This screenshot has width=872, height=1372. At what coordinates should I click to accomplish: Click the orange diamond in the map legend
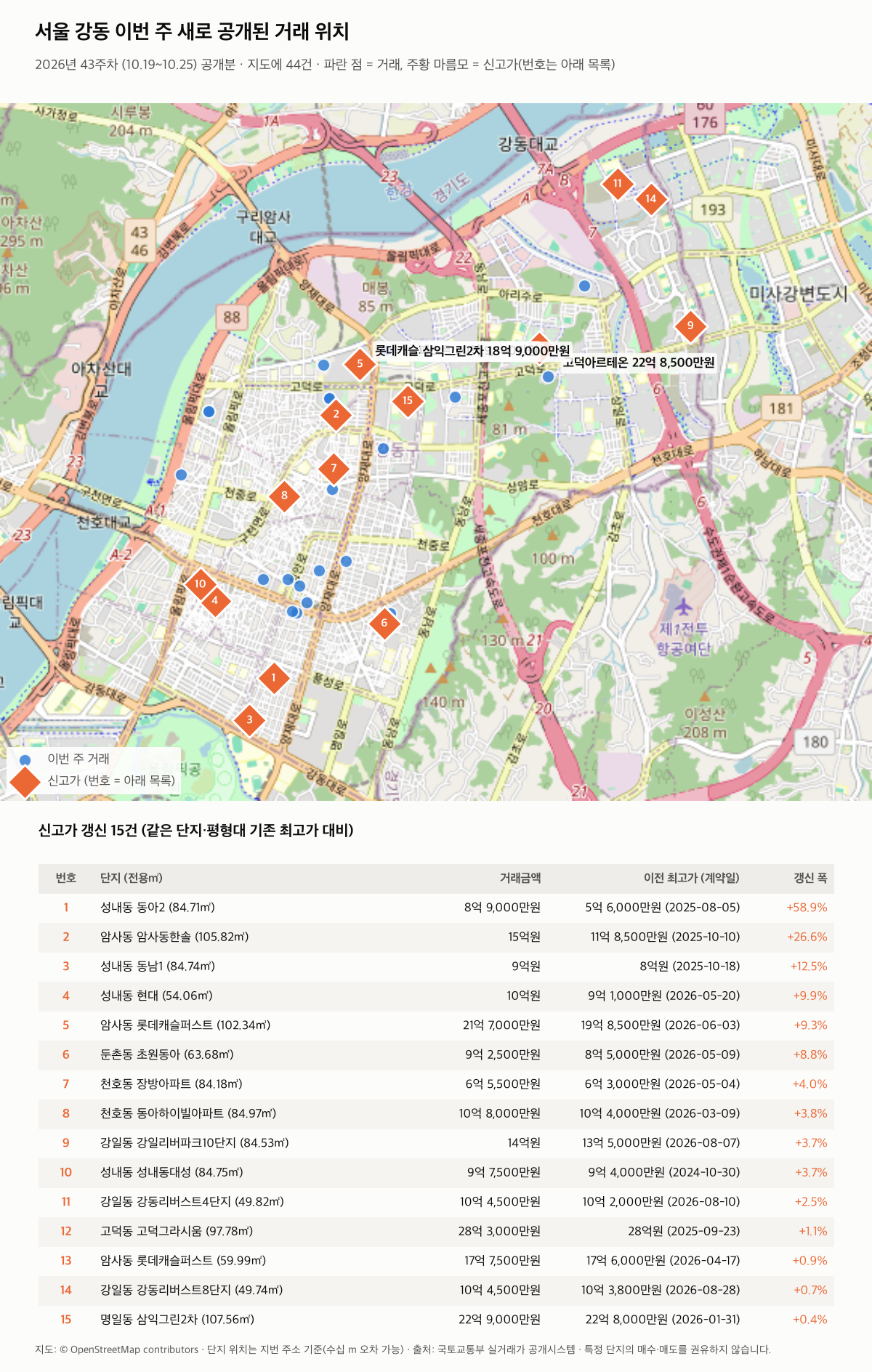pos(25,780)
